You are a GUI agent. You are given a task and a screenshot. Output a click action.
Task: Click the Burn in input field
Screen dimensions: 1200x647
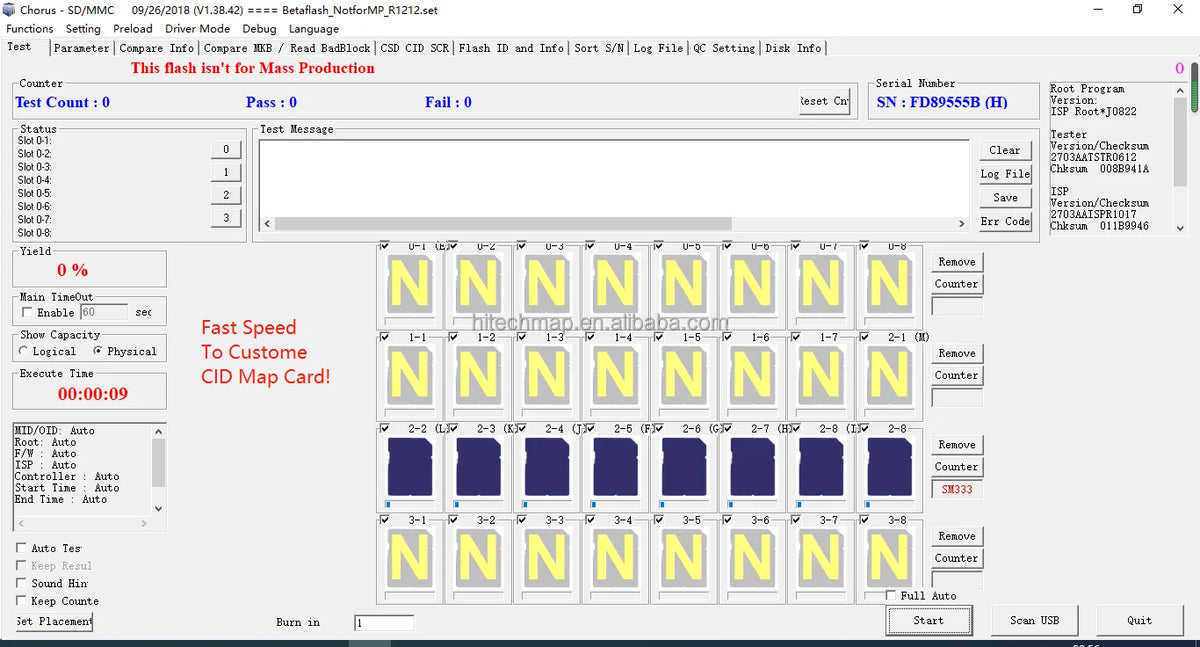coord(384,623)
